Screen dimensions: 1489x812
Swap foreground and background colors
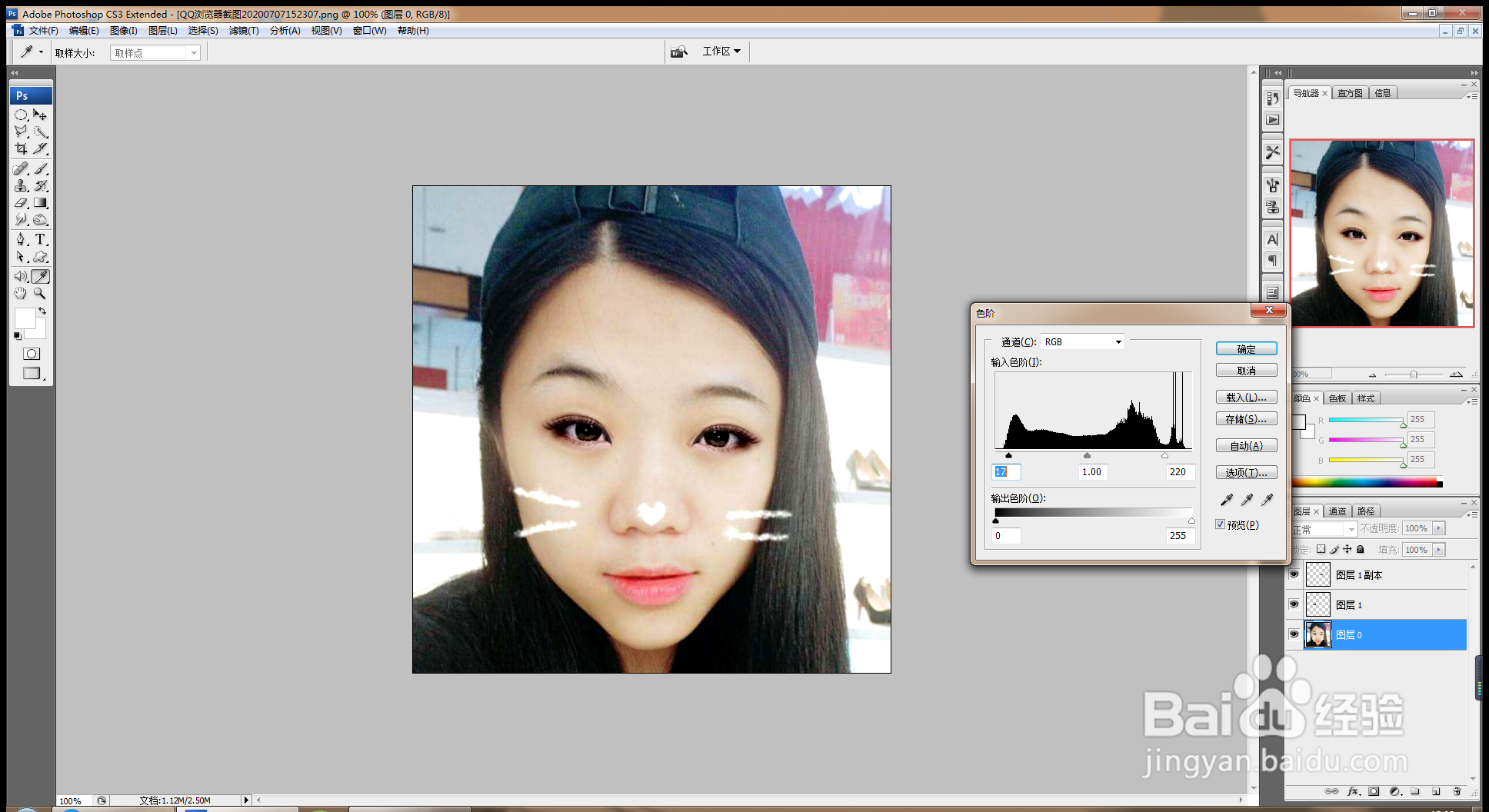[42, 311]
